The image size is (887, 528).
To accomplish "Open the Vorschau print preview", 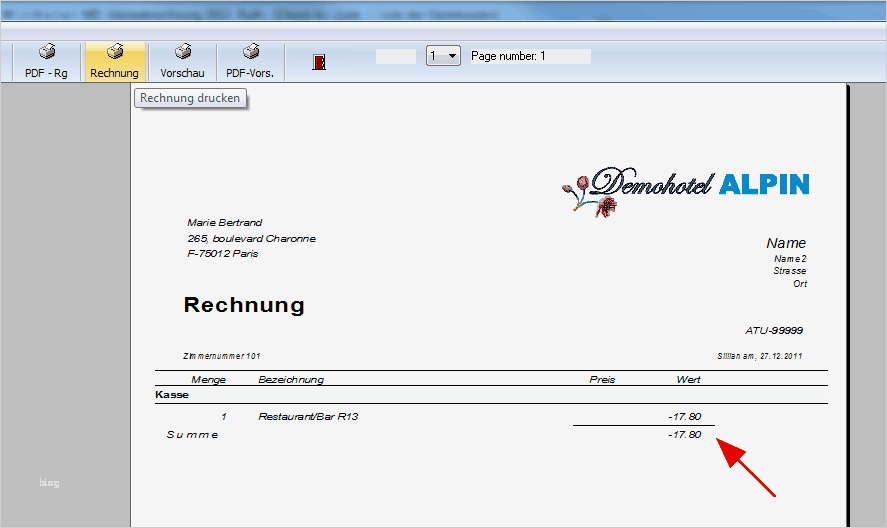I will click(182, 62).
